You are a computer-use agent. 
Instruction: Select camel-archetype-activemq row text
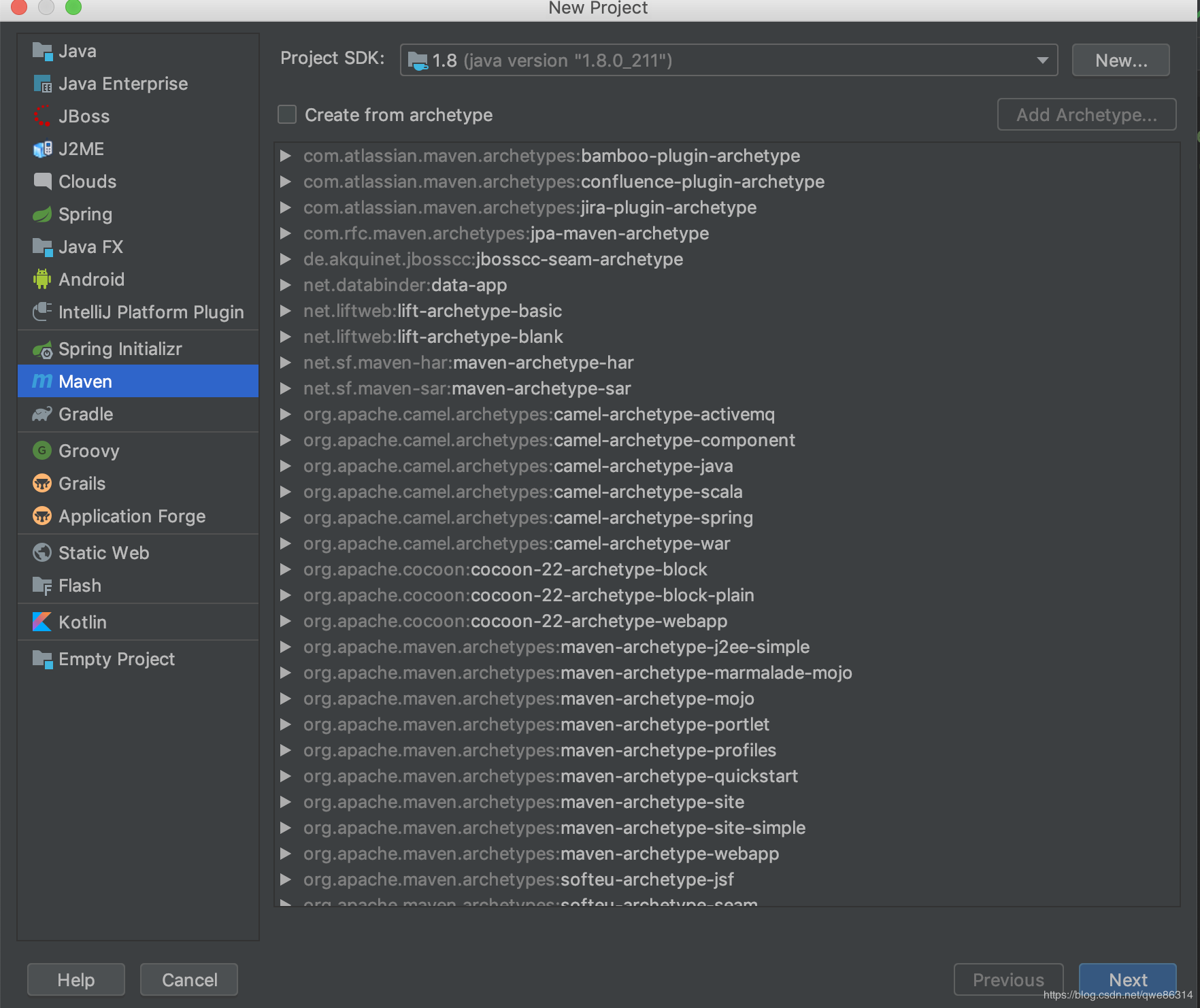[539, 414]
